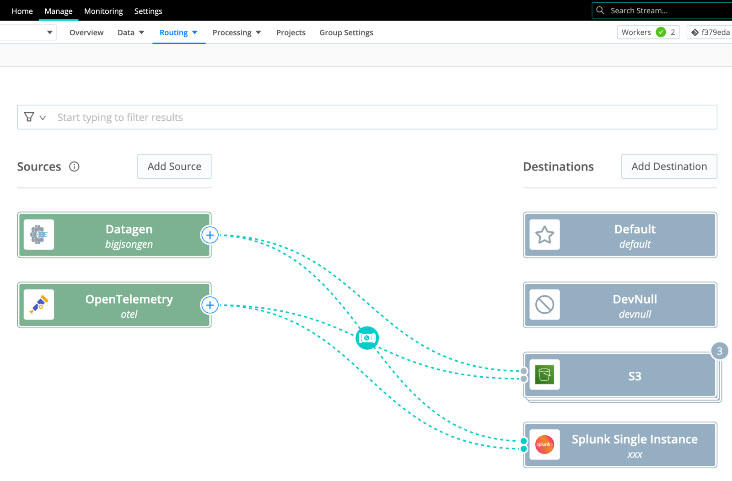Click the Search Stream input field

[x=666, y=10]
